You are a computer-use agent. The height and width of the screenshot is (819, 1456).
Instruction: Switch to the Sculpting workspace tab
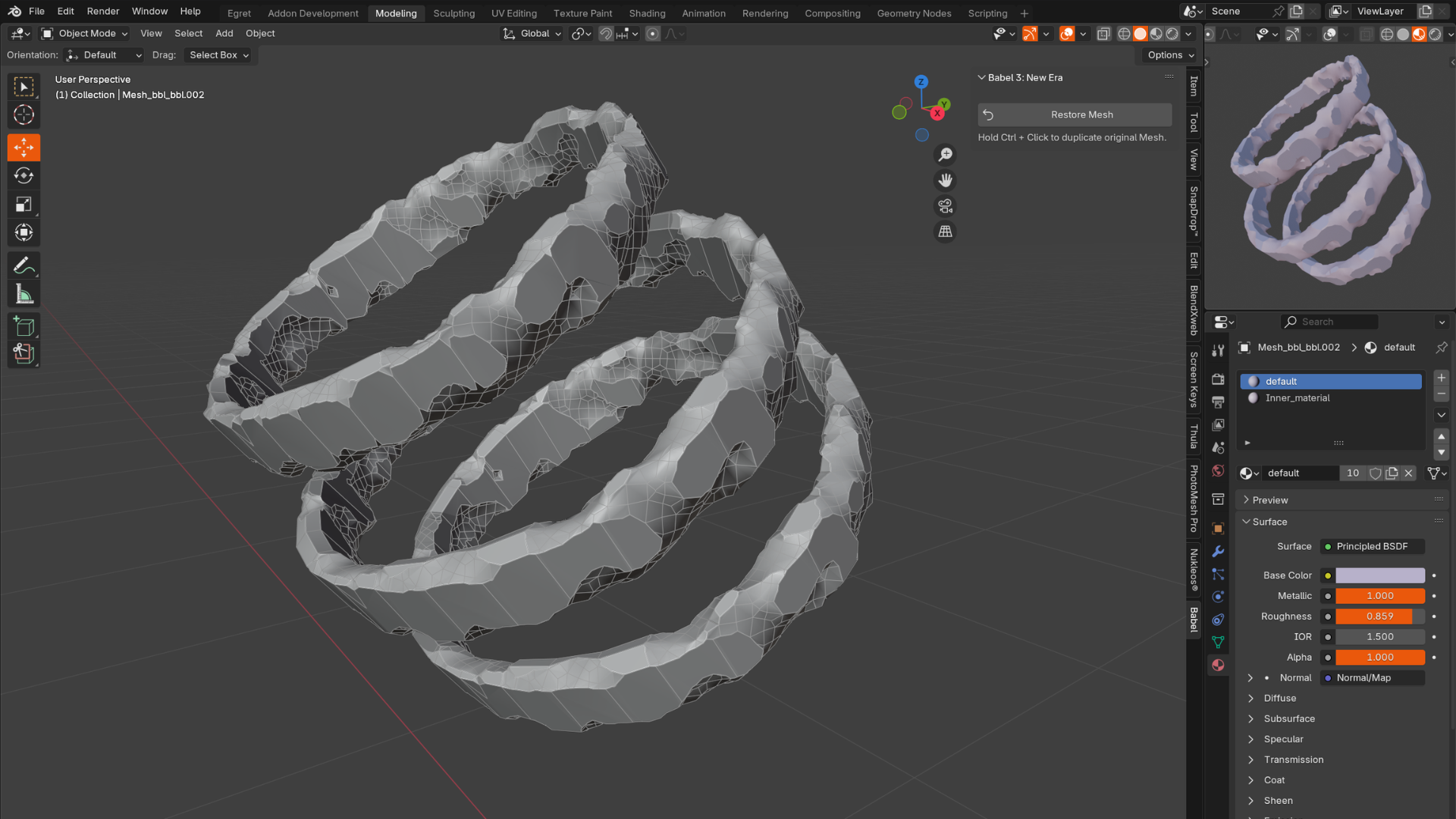pyautogui.click(x=453, y=13)
